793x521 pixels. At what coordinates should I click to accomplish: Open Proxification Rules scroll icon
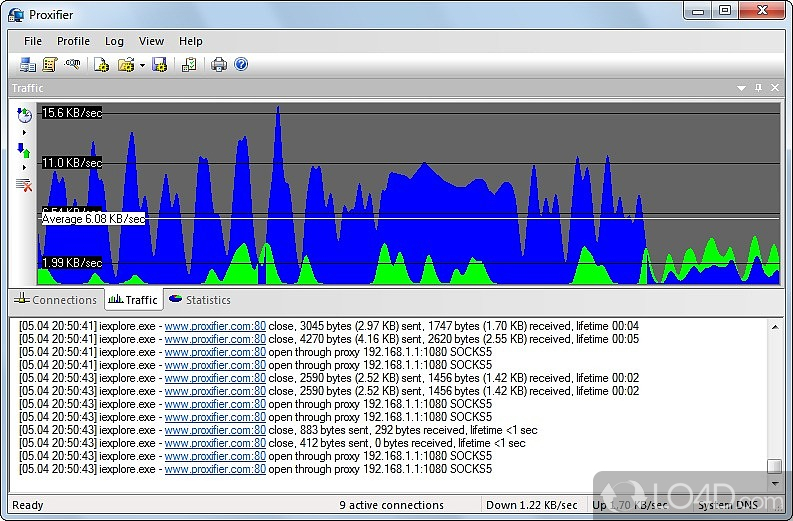[49, 65]
